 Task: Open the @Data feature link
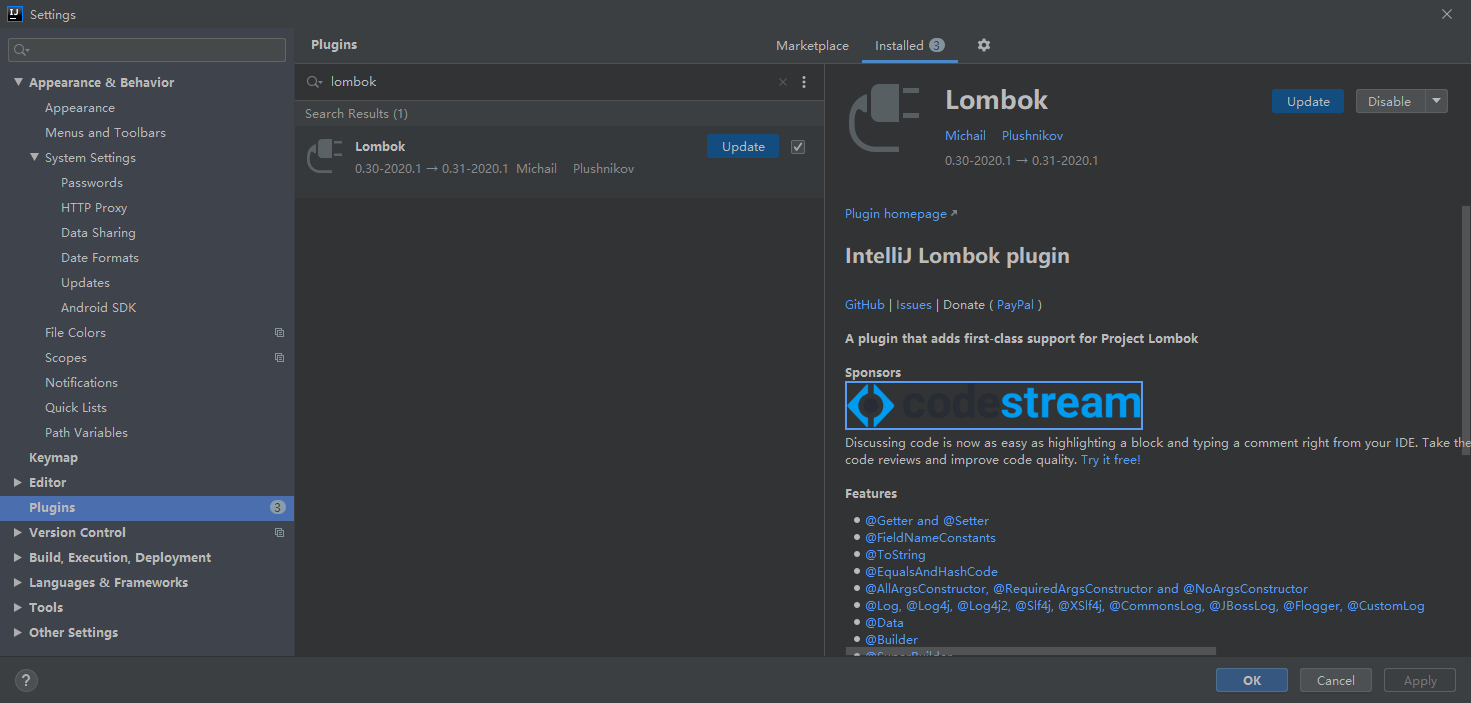click(884, 623)
